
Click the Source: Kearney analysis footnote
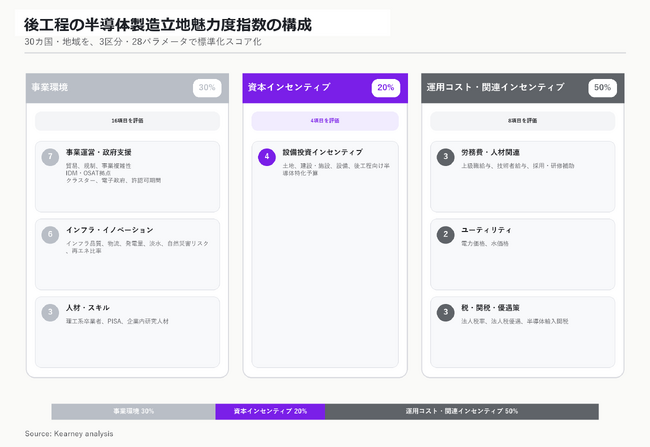[69, 434]
